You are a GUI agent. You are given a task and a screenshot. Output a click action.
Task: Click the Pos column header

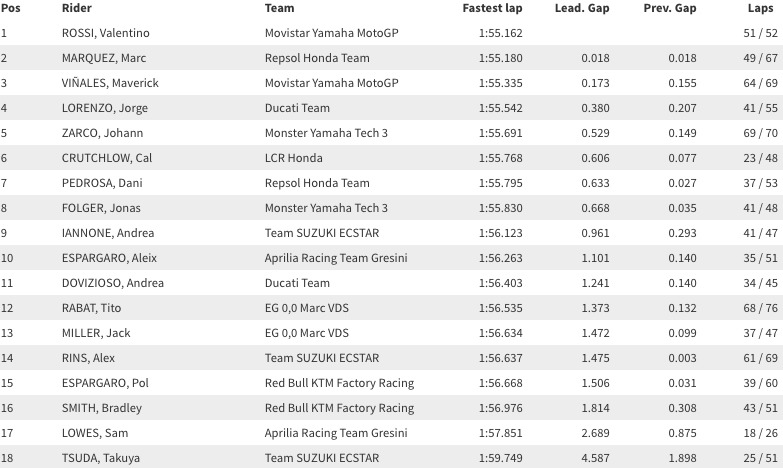click(10, 8)
